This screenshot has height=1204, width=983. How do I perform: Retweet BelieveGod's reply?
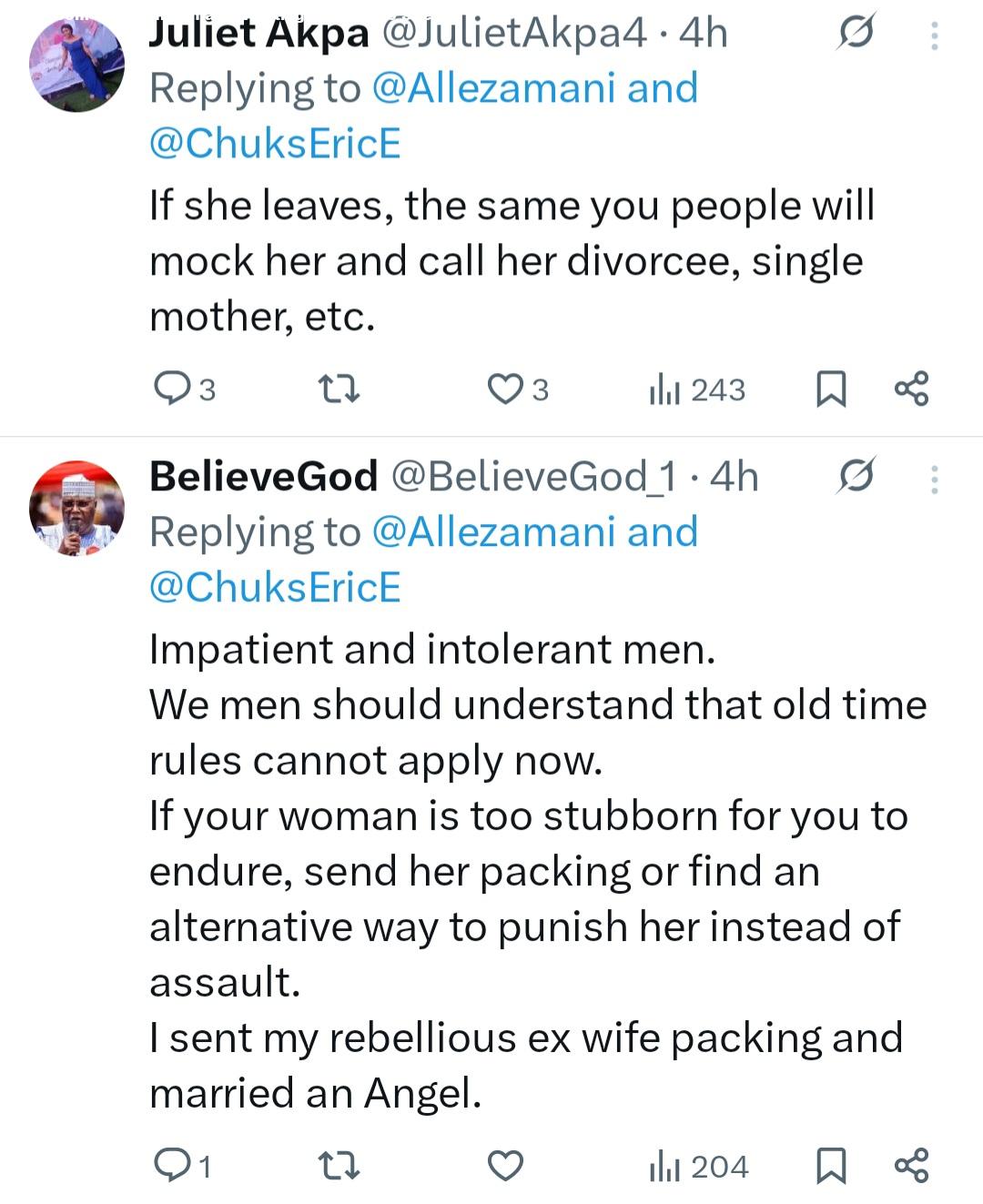(339, 1166)
